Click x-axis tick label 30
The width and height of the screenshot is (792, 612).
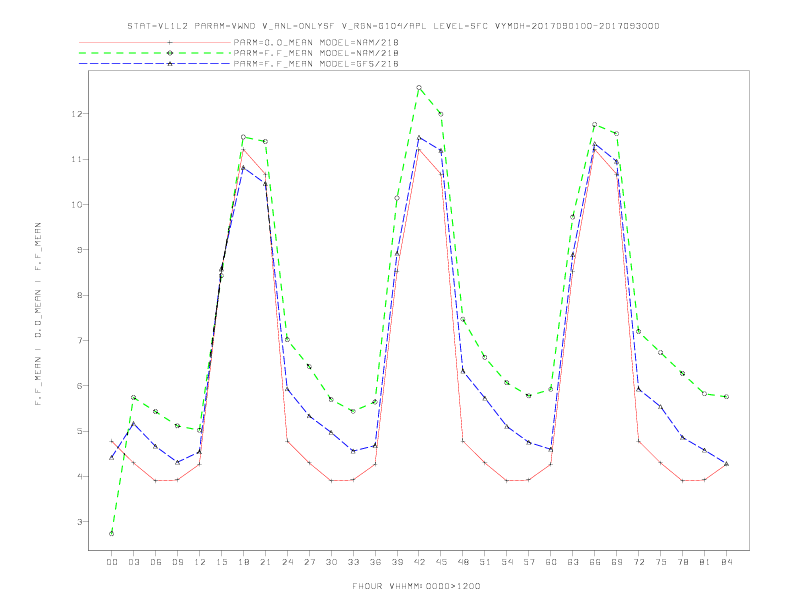331,562
